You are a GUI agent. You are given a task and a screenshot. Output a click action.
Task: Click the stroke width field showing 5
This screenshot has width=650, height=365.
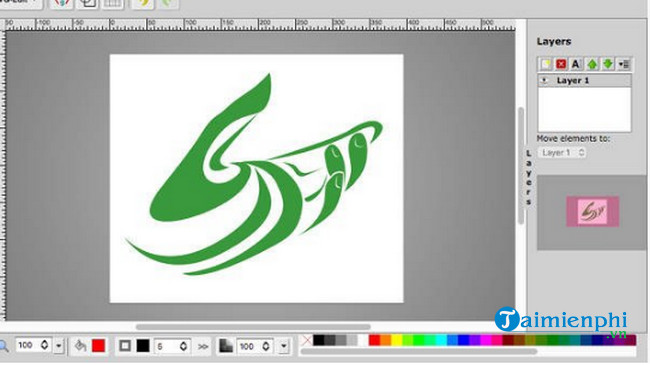click(x=166, y=346)
